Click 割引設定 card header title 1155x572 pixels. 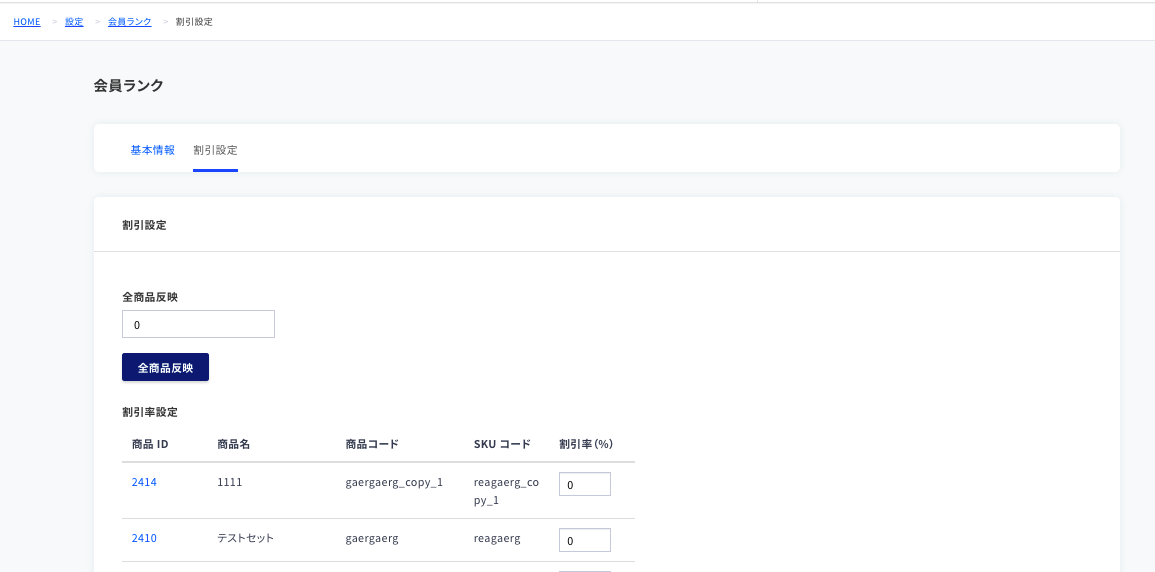point(144,225)
